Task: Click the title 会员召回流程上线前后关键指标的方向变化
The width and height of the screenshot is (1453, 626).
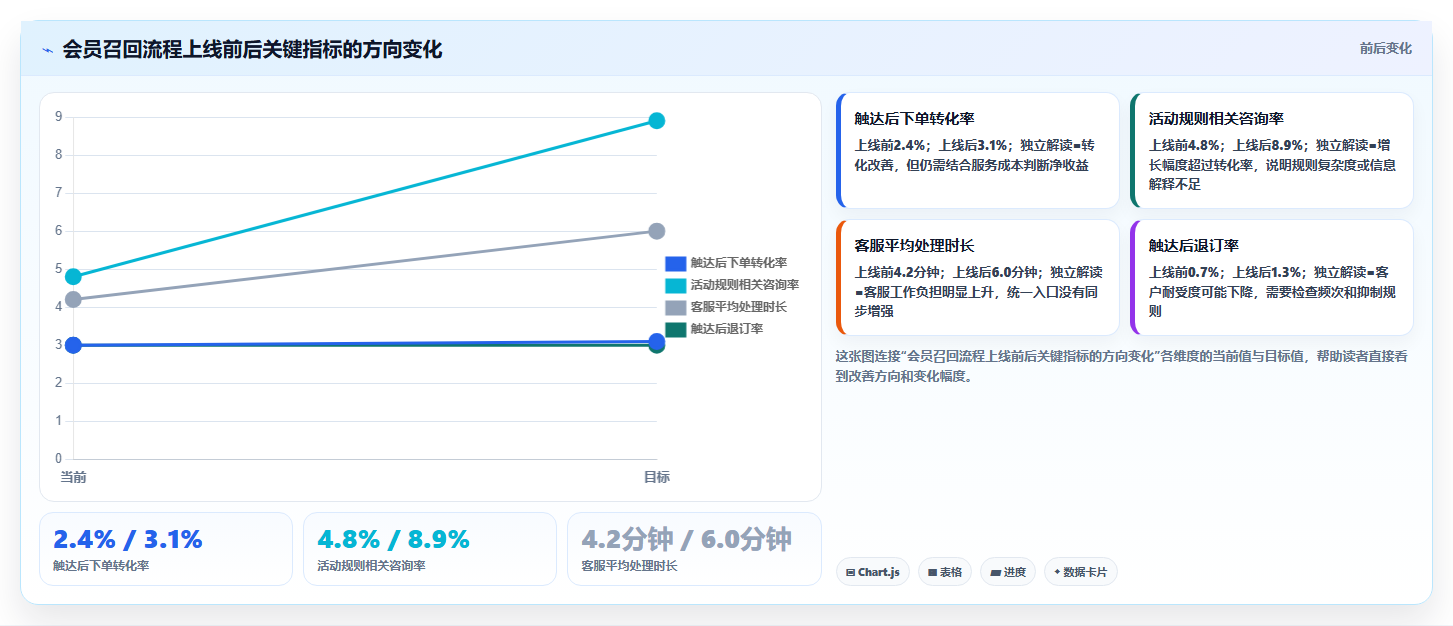Action: [x=252, y=50]
